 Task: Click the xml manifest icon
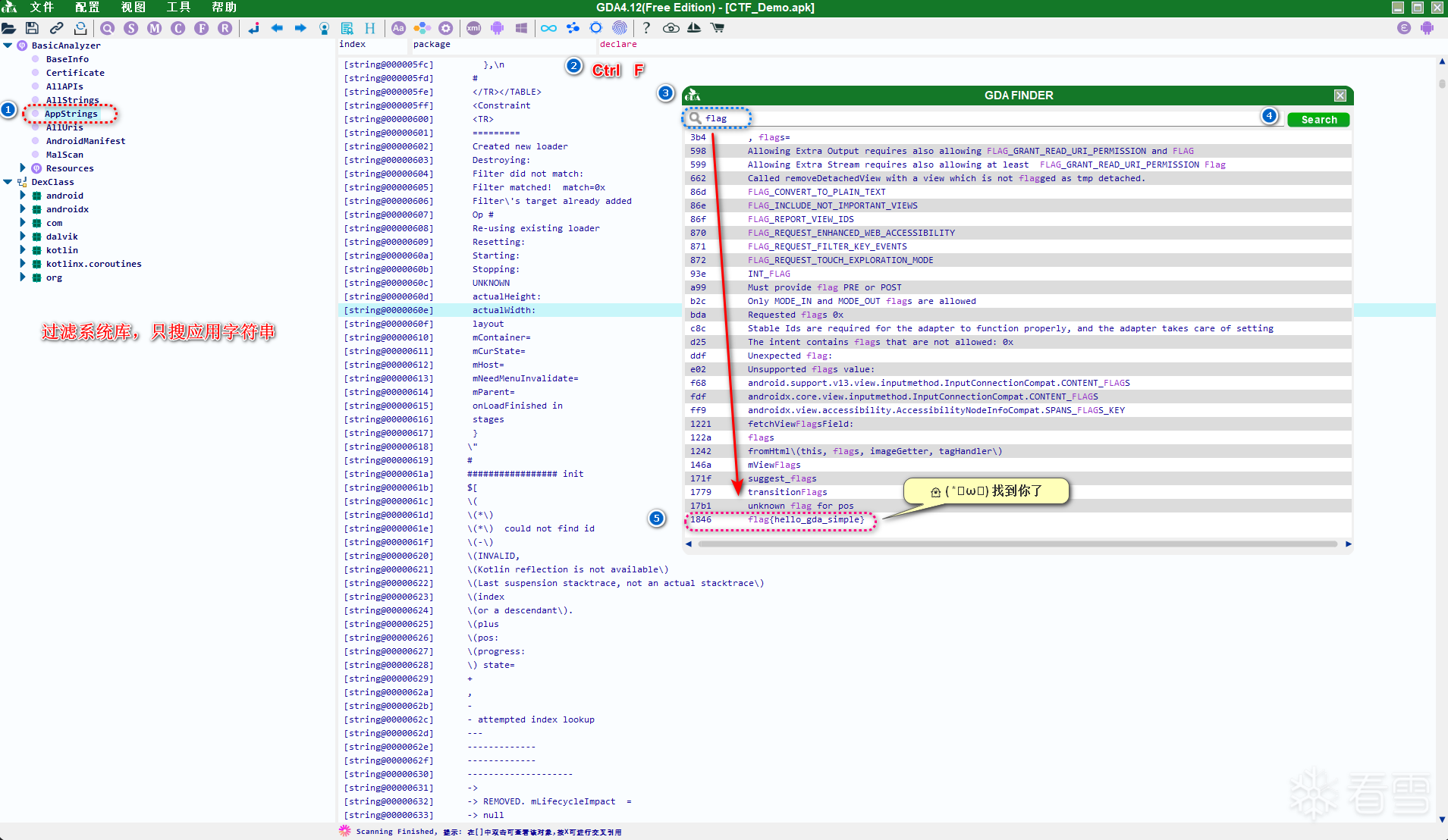click(x=473, y=28)
